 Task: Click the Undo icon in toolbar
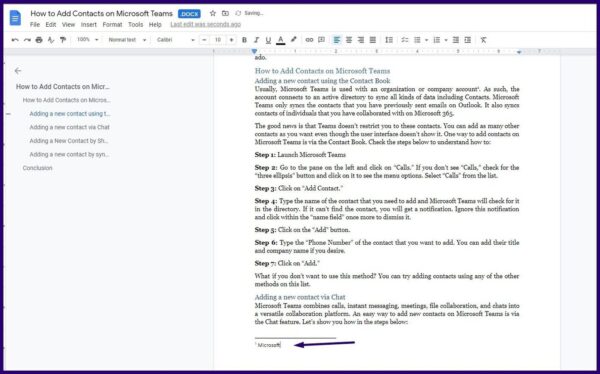click(x=15, y=40)
